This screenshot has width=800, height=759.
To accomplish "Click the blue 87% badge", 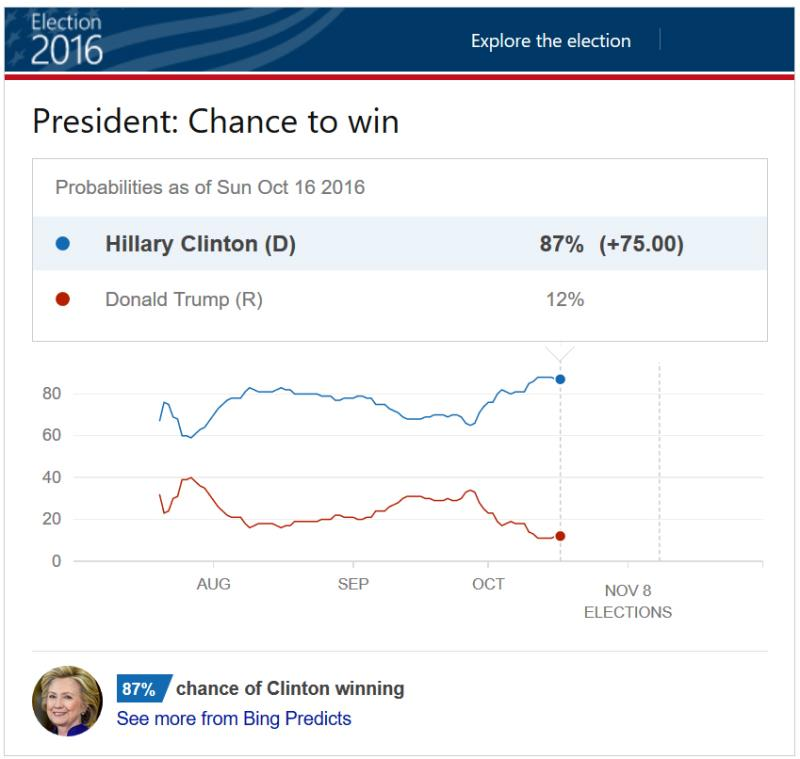I will 141,688.
